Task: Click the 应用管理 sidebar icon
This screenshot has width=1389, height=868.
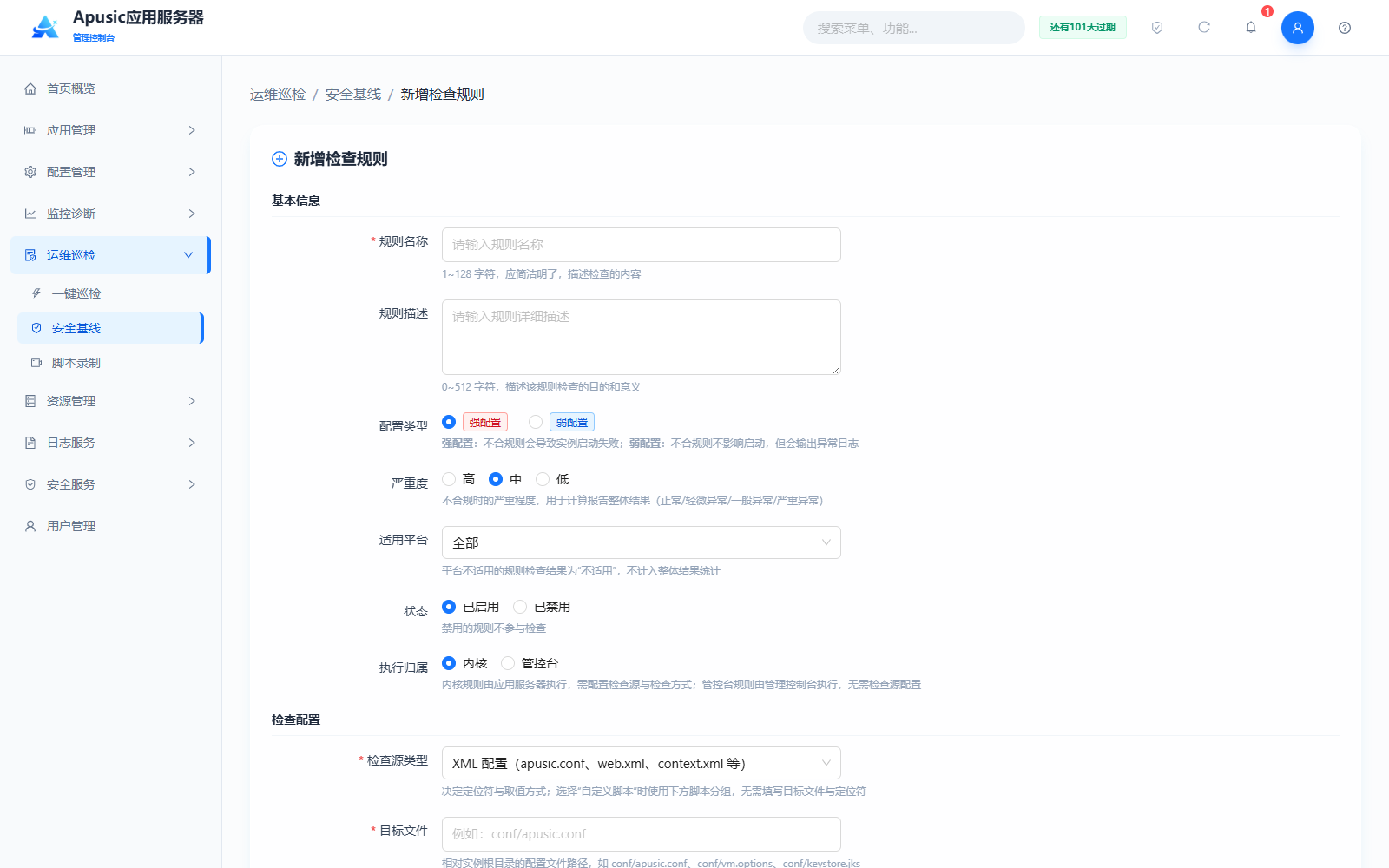Action: [x=30, y=130]
